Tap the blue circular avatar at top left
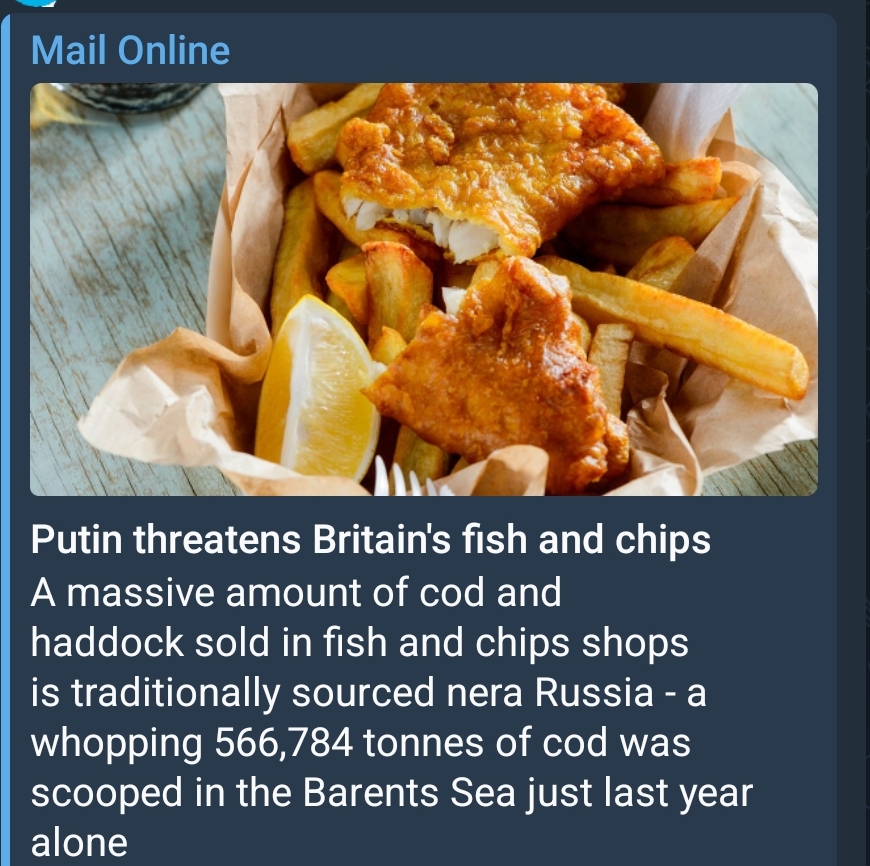The width and height of the screenshot is (870, 866). tap(34, 3)
